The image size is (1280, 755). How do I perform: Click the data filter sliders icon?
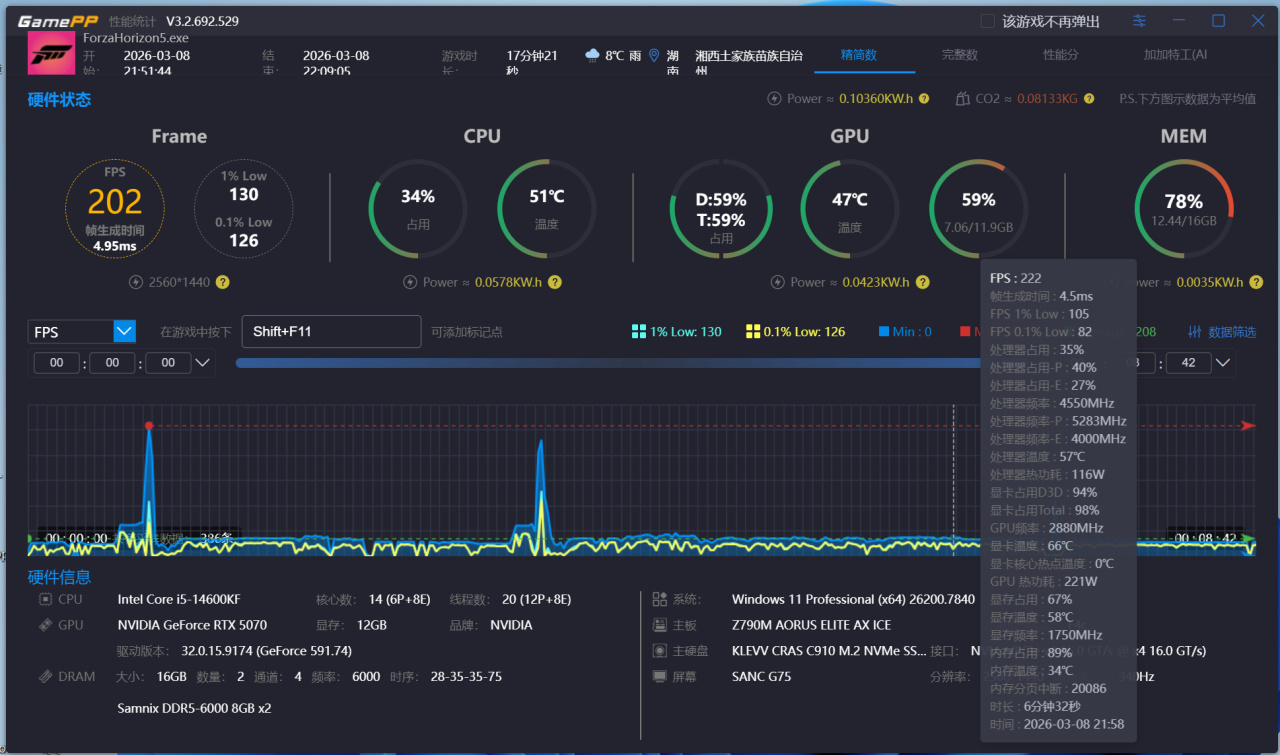click(1195, 332)
